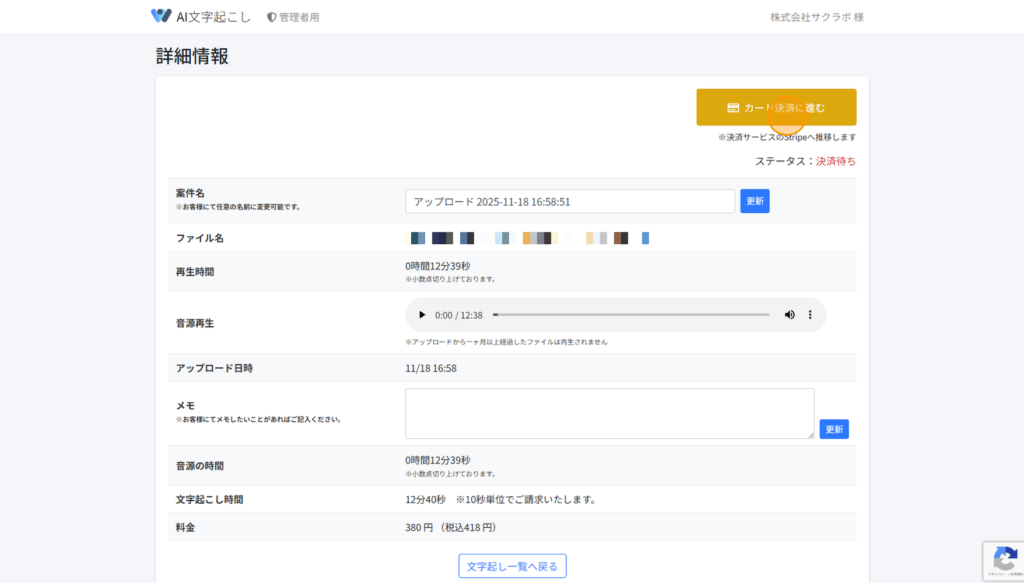The height and width of the screenshot is (583, 1024).
Task: Proceed with カード決済に進む button
Action: [x=776, y=108]
